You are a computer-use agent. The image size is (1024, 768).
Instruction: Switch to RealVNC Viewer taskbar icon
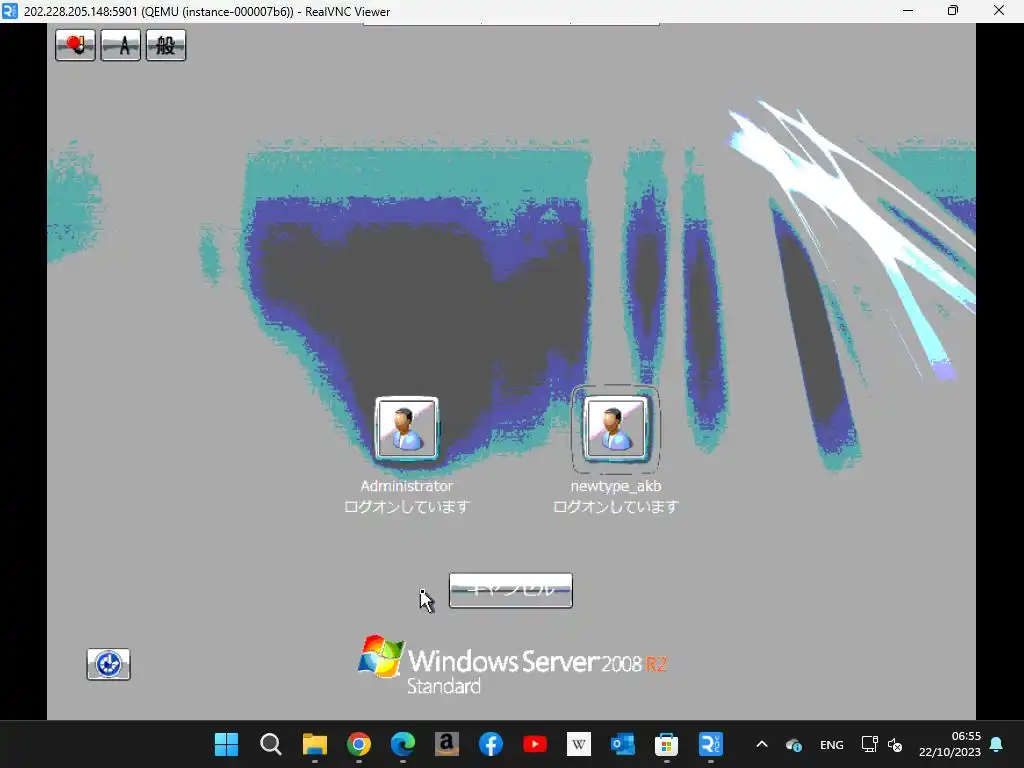pyautogui.click(x=711, y=744)
